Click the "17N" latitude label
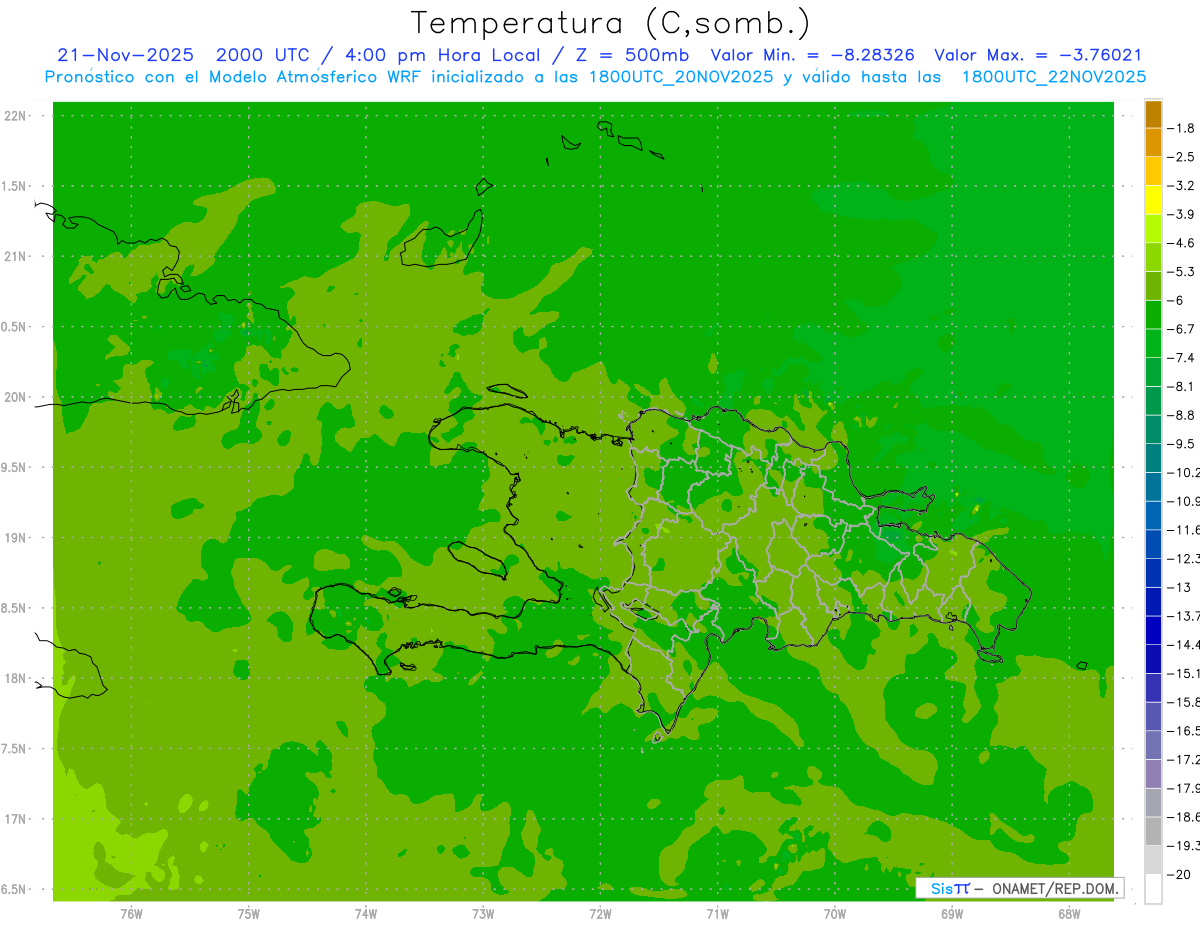The width and height of the screenshot is (1200, 927). tap(14, 819)
